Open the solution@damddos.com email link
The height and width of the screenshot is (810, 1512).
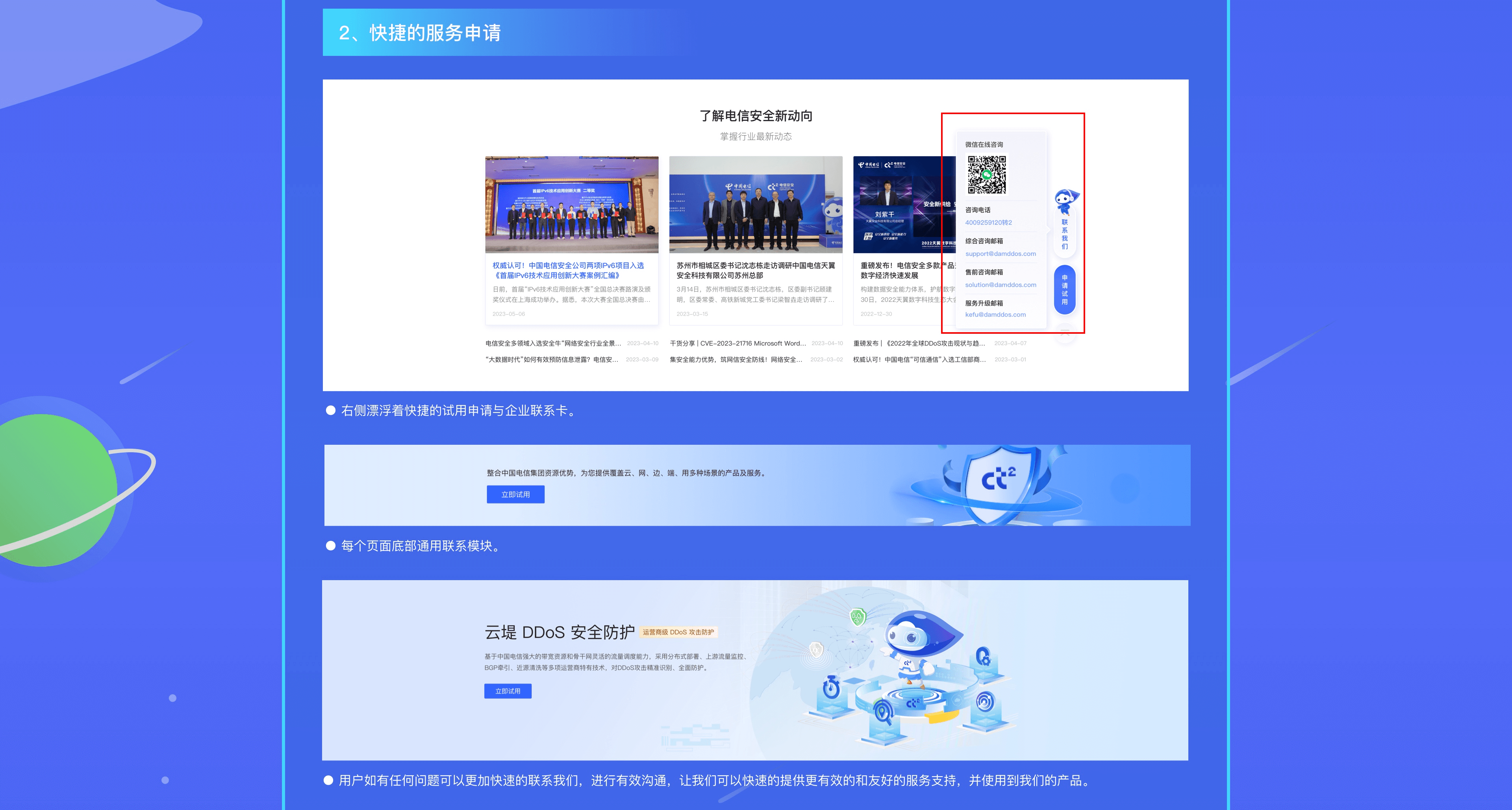(1000, 285)
